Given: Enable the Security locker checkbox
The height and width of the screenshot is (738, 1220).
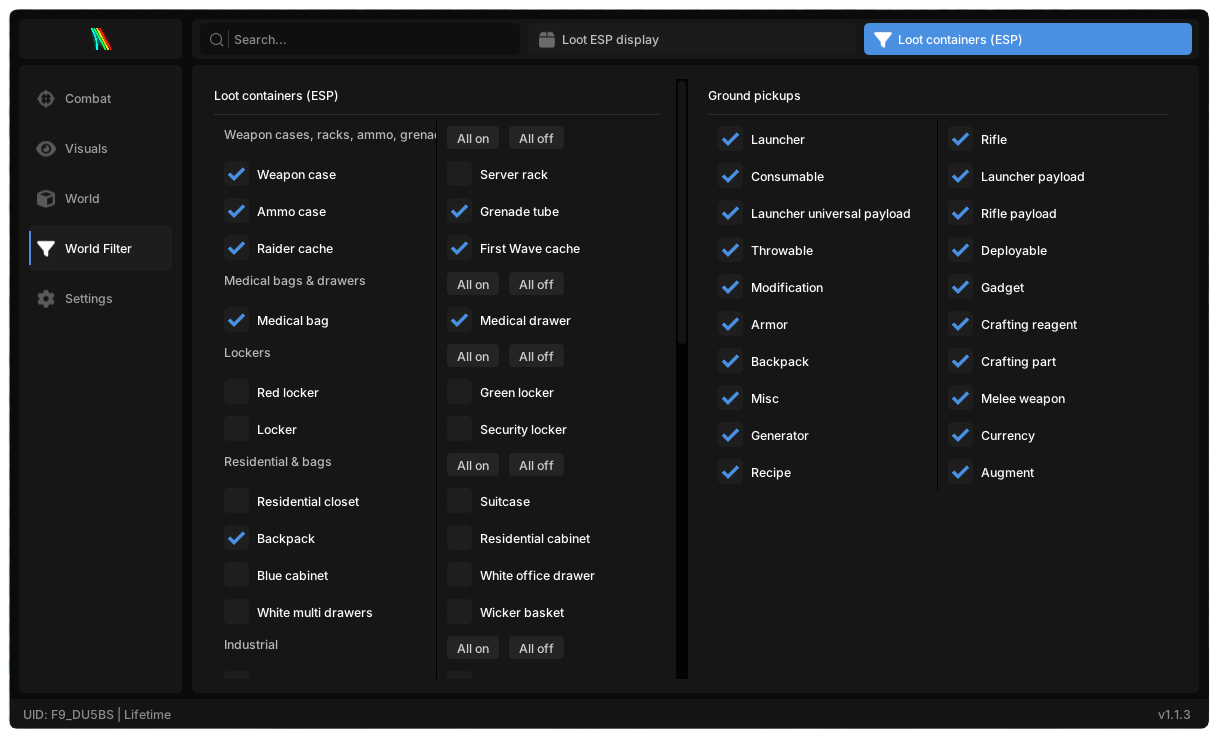Looking at the screenshot, I should pyautogui.click(x=460, y=429).
